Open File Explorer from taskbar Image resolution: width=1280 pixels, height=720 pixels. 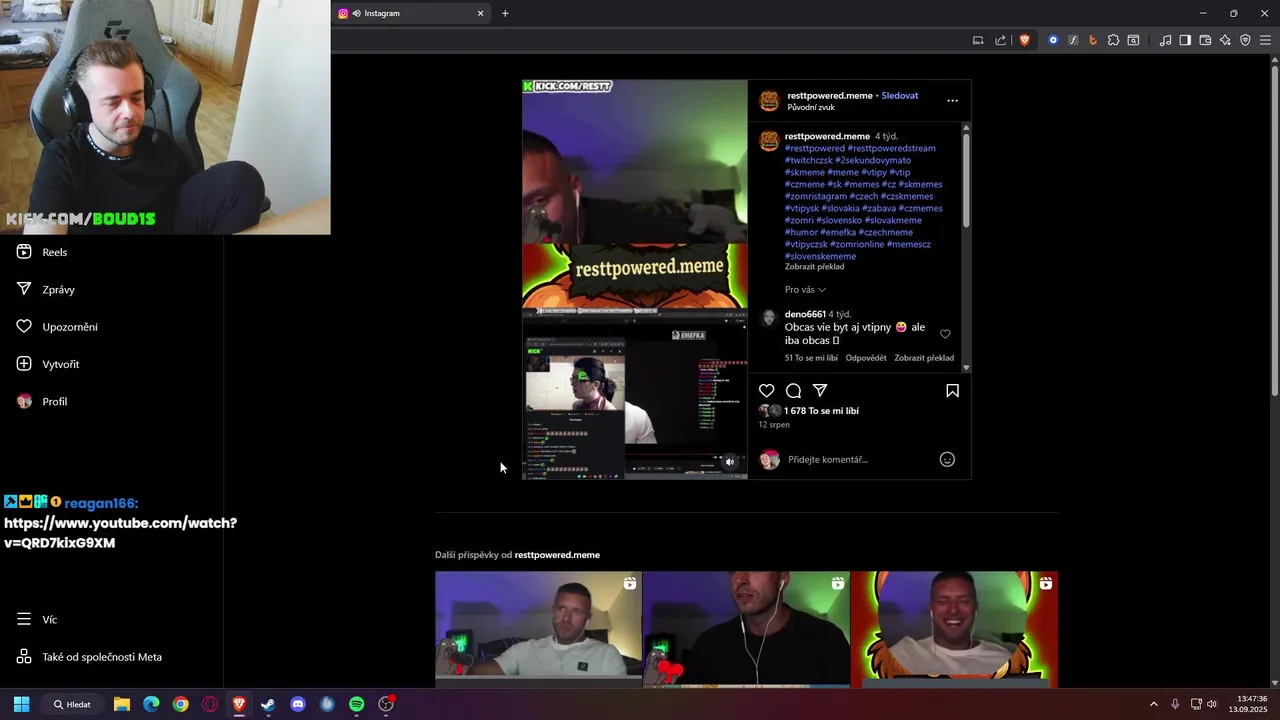pyautogui.click(x=122, y=704)
